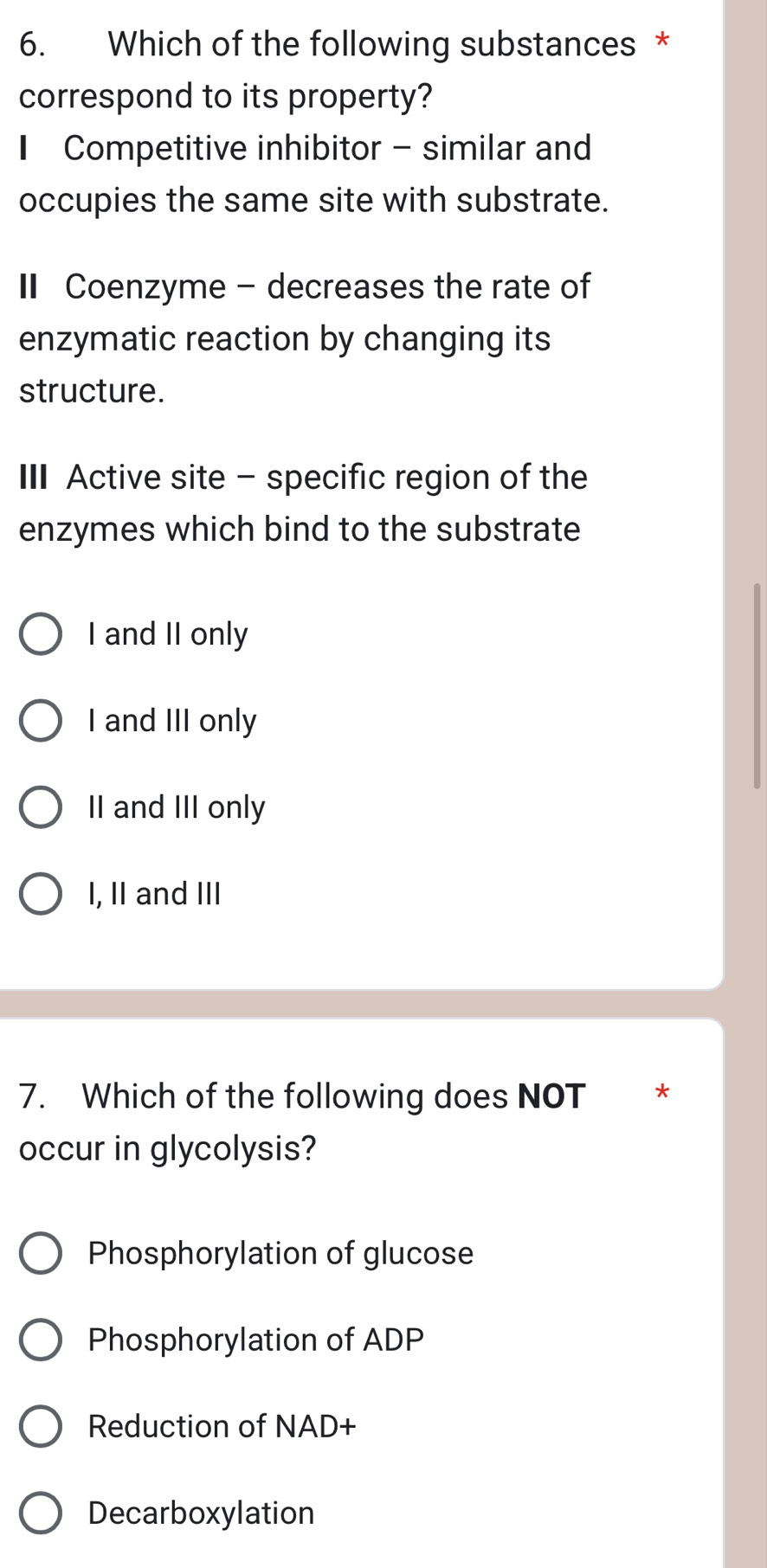Click the "I and III only" answer label
Image resolution: width=767 pixels, height=1568 pixels.
click(171, 721)
